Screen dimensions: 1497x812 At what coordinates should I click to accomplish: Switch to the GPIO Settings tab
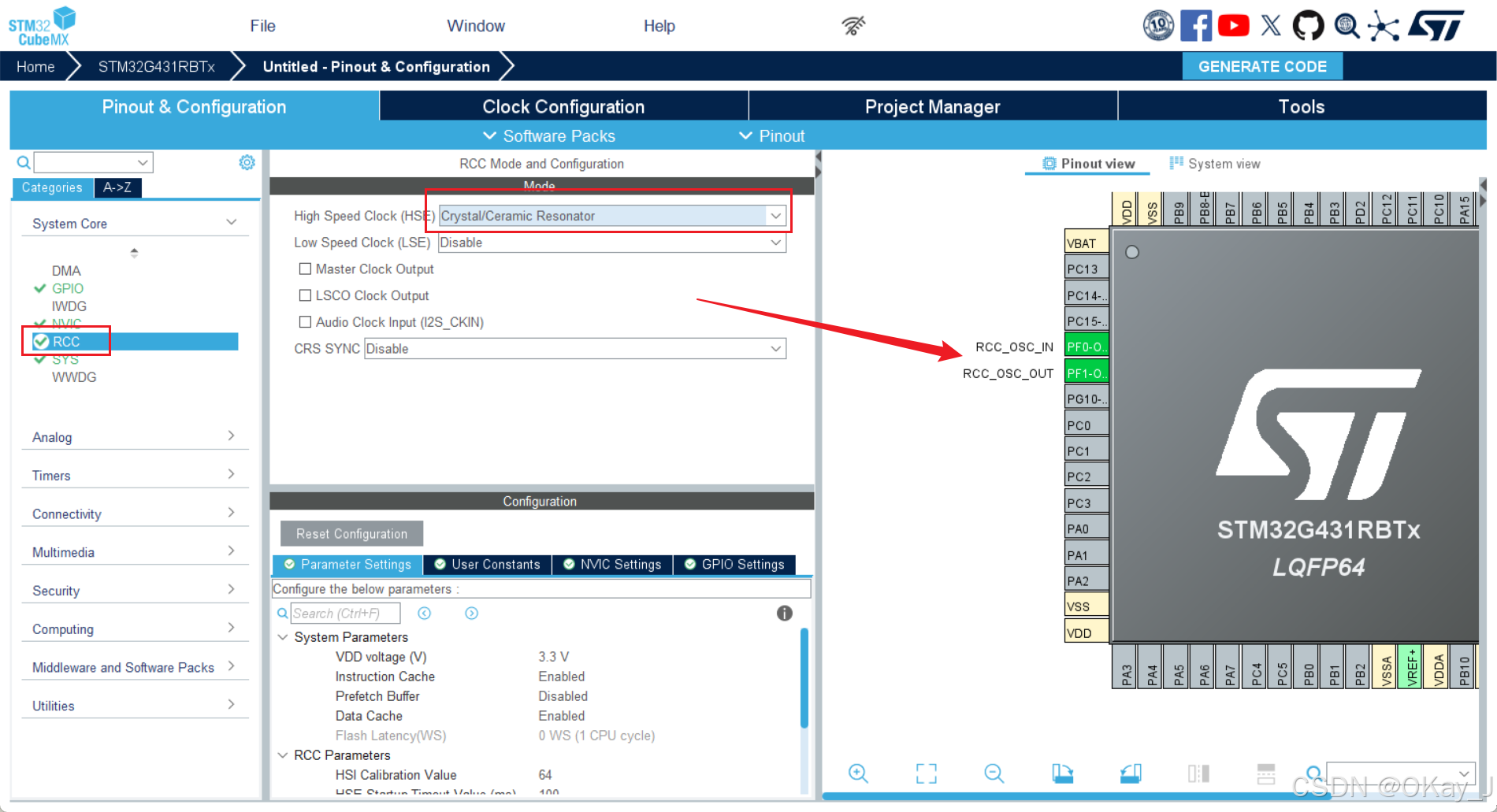[735, 564]
